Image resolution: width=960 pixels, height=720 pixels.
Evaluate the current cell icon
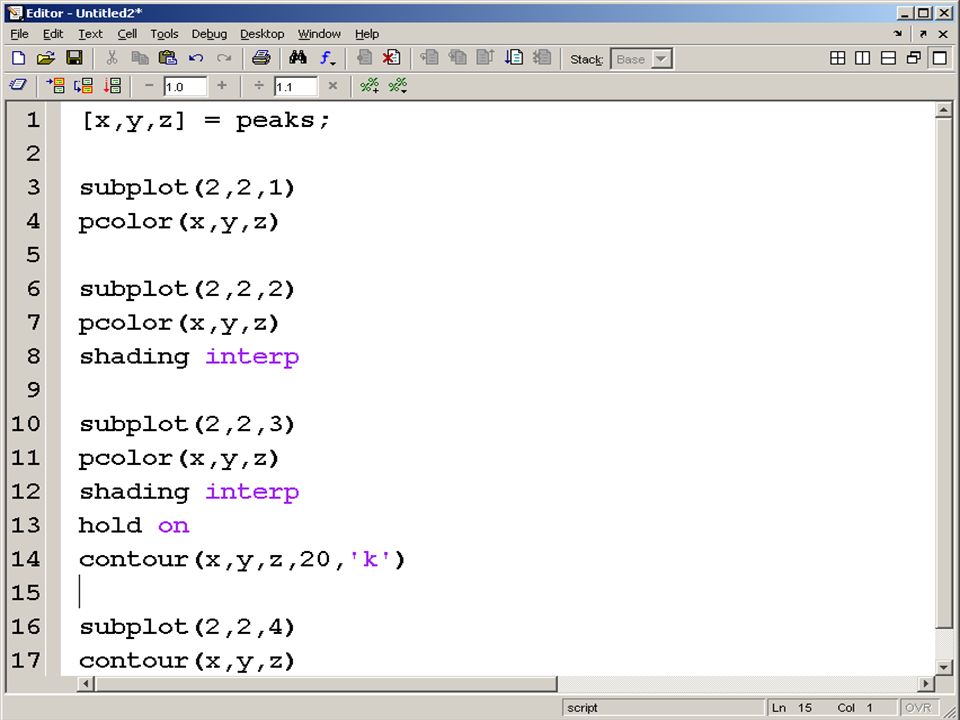coord(56,85)
